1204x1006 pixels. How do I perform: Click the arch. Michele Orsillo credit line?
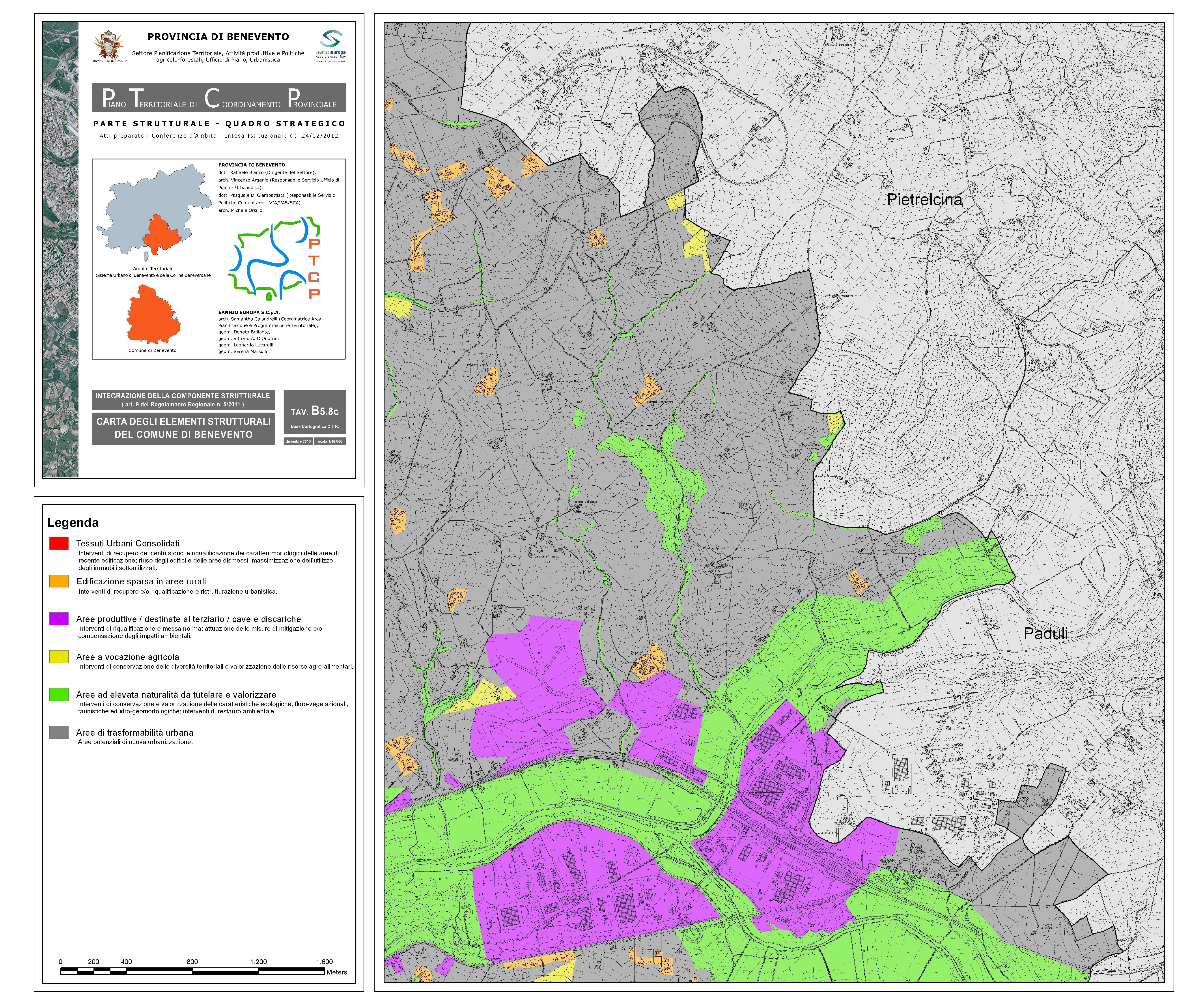241,211
